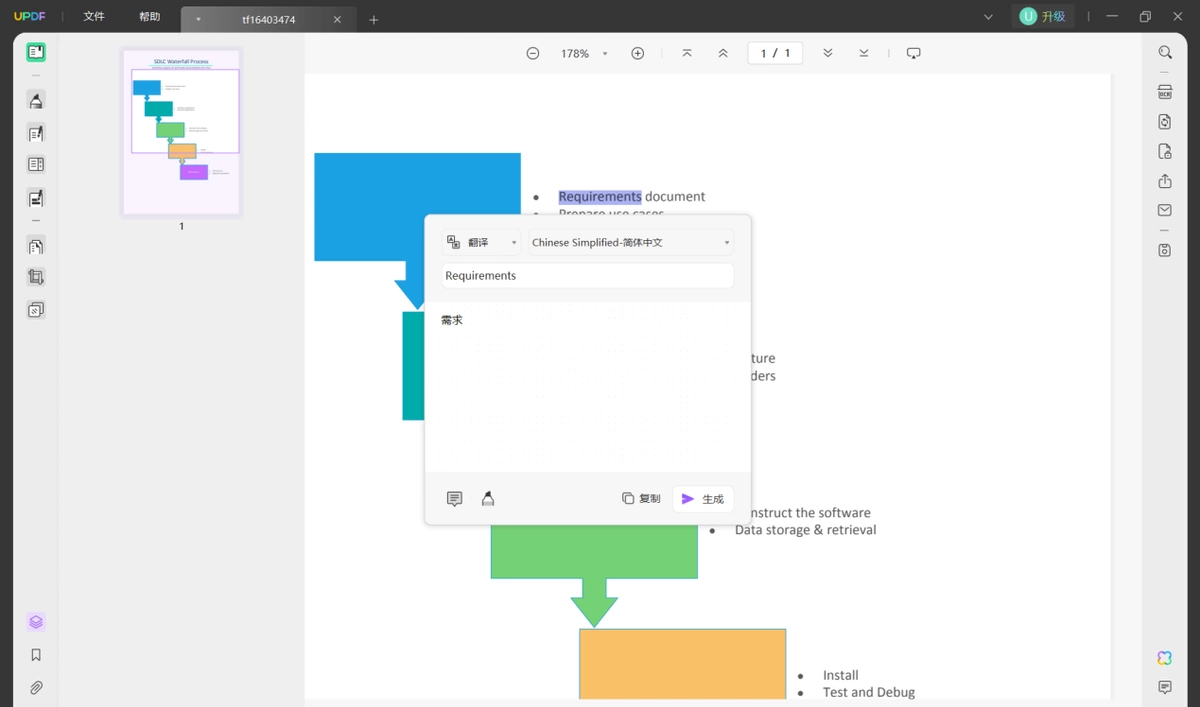Zoom out with minus button
1200x707 pixels.
click(533, 53)
